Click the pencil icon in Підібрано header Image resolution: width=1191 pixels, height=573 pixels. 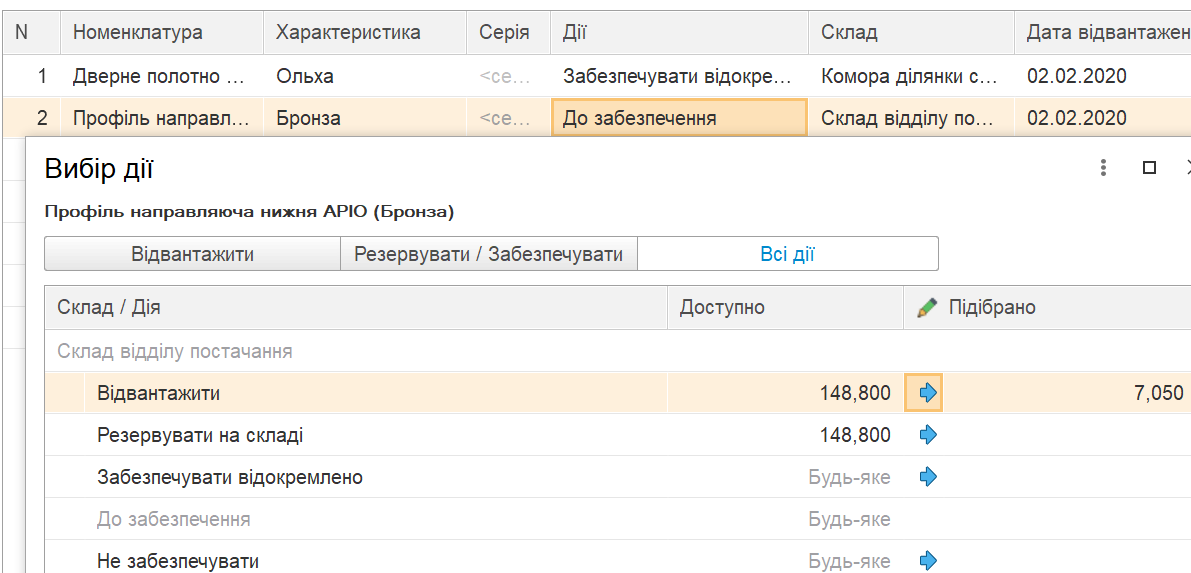click(926, 308)
